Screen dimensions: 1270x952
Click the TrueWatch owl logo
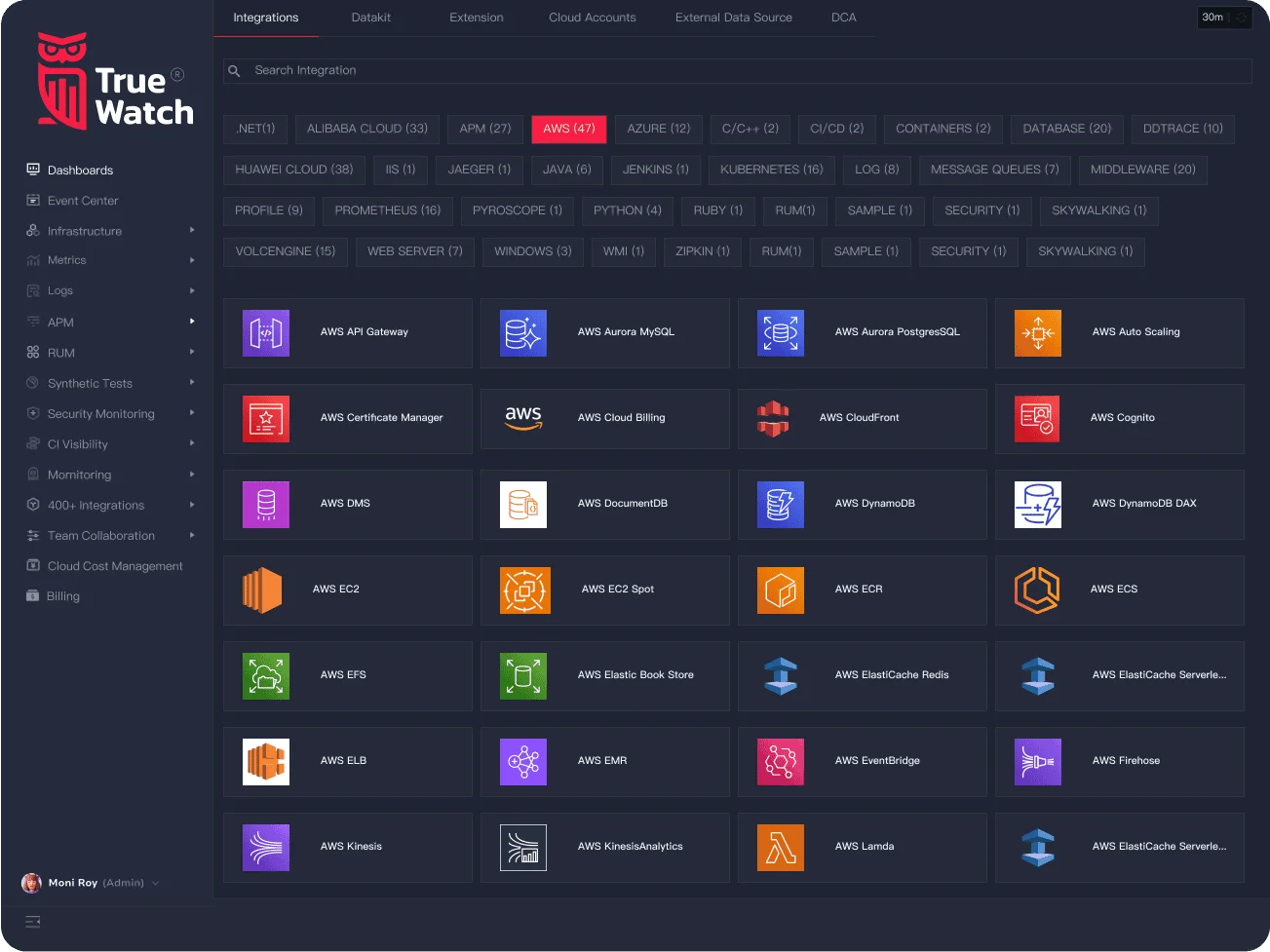[x=63, y=81]
